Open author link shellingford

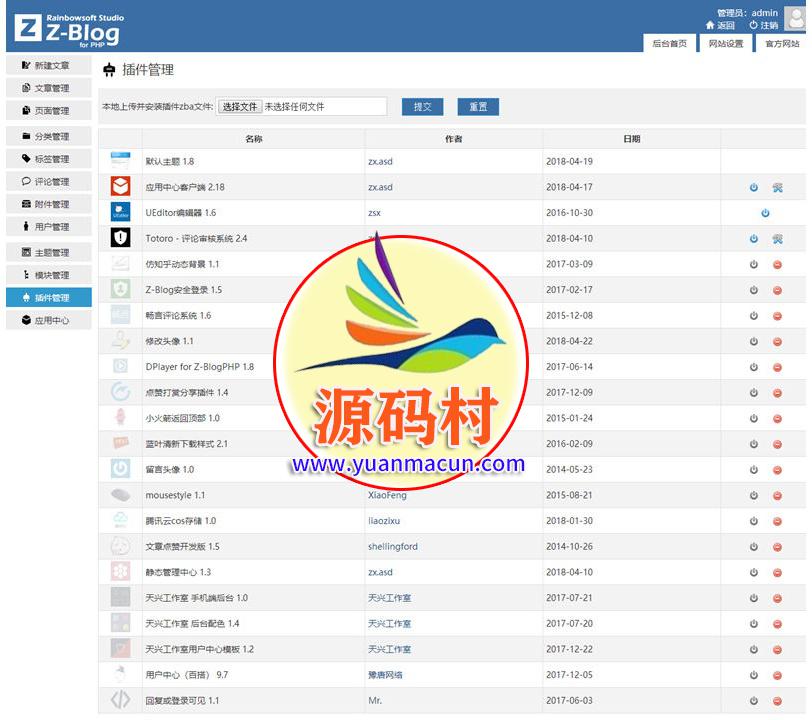coord(393,547)
